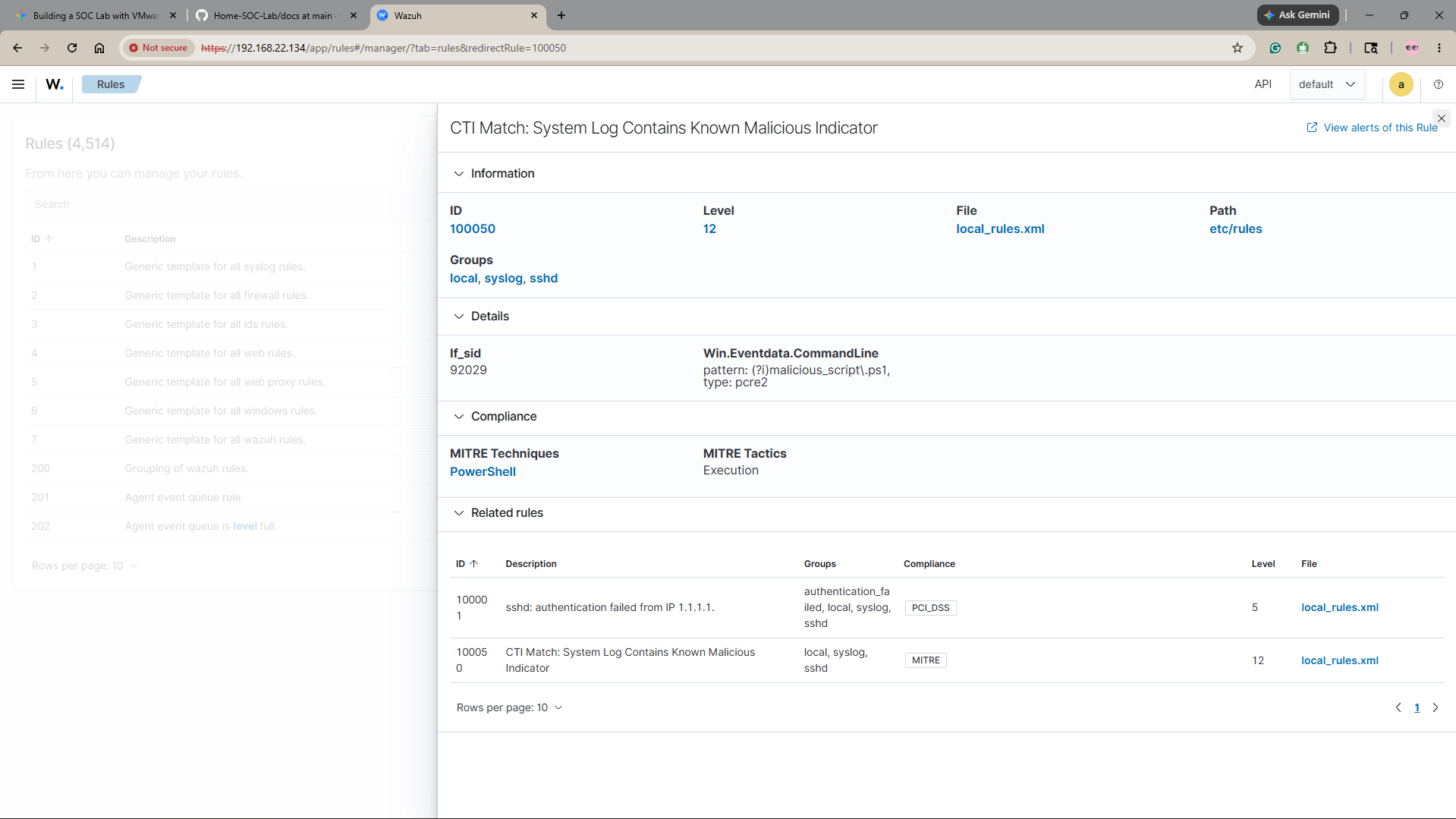Select 'sshd: authentication failed from IP 1.1.1.1.'
Screen dimensions: 1456x819
pos(610,607)
